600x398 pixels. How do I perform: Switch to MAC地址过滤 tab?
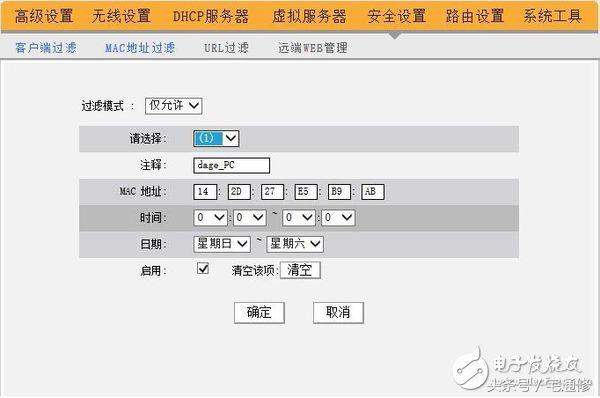pyautogui.click(x=140, y=48)
